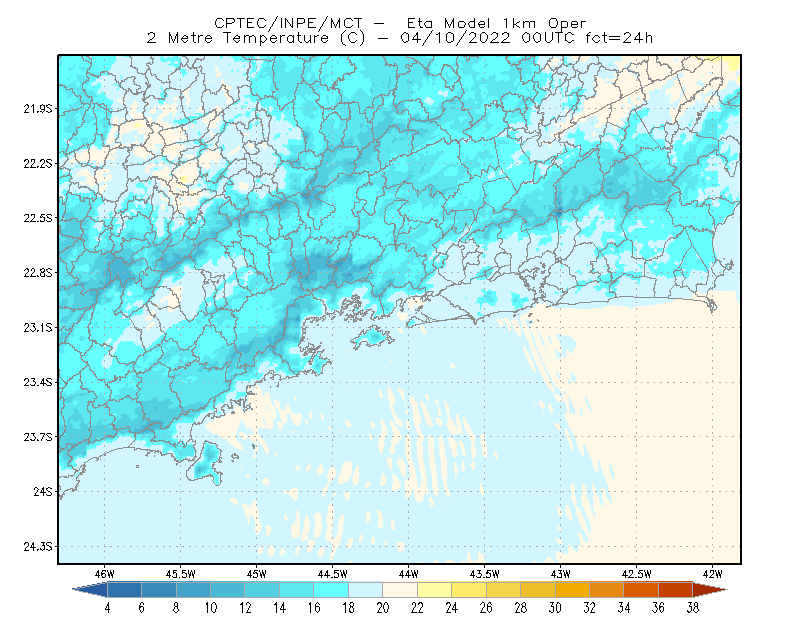Select the 26–28 degree legend swatch
This screenshot has width=800, height=618.
click(503, 590)
